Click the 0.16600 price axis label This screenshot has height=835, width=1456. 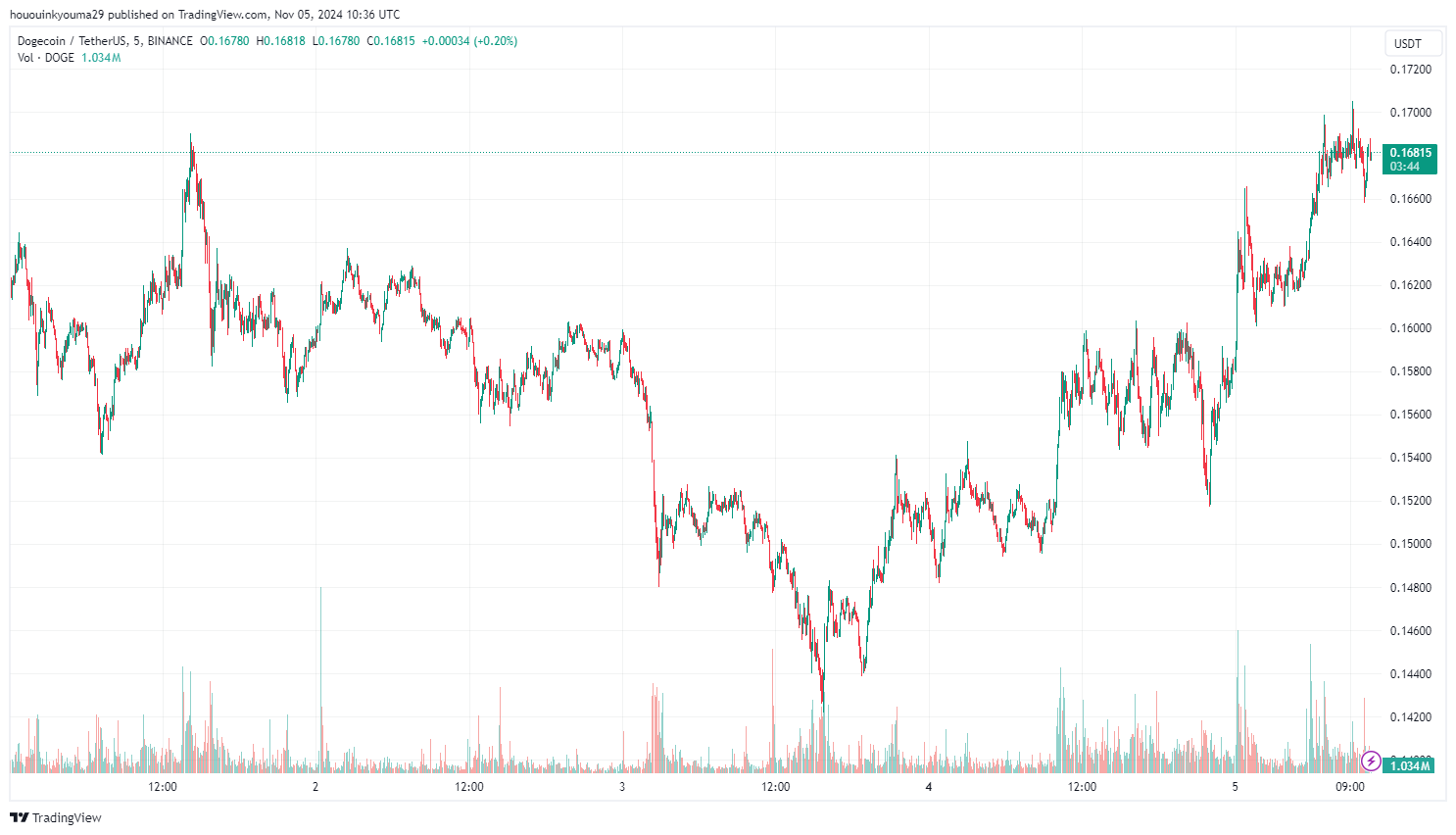pos(1411,199)
